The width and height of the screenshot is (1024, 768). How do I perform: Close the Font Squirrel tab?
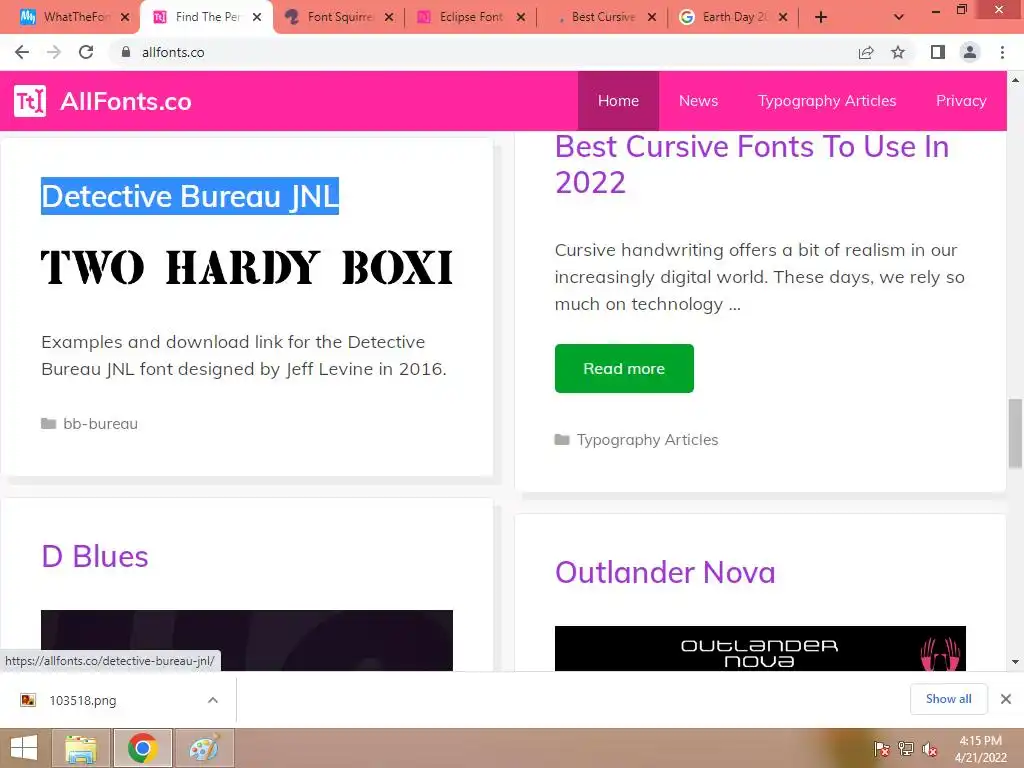[389, 17]
